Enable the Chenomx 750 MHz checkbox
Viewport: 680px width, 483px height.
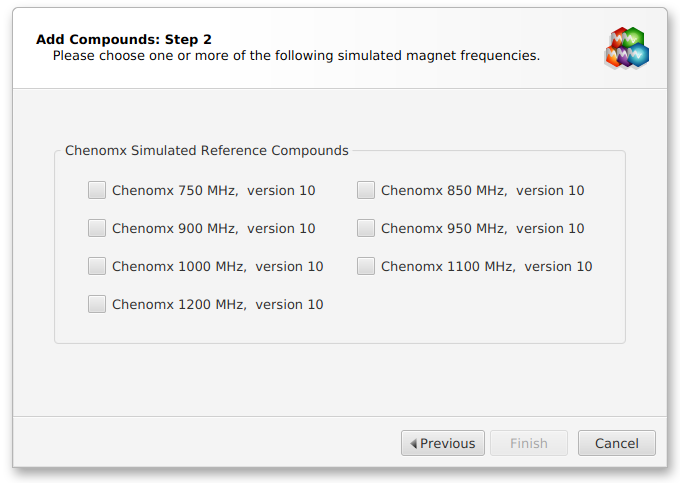(97, 190)
